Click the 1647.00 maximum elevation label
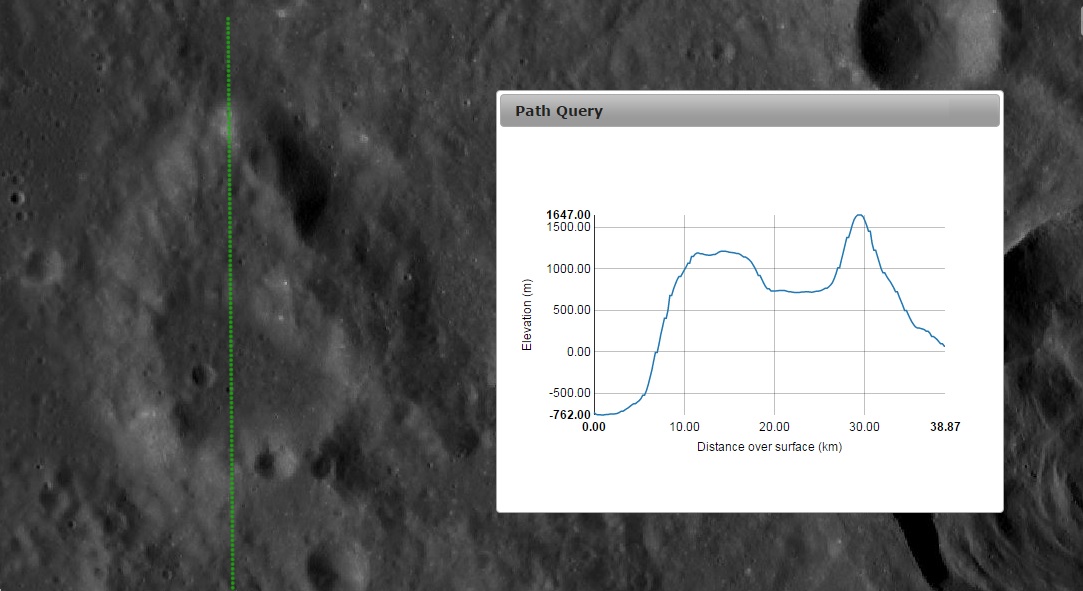Image resolution: width=1083 pixels, height=591 pixels. 568,215
